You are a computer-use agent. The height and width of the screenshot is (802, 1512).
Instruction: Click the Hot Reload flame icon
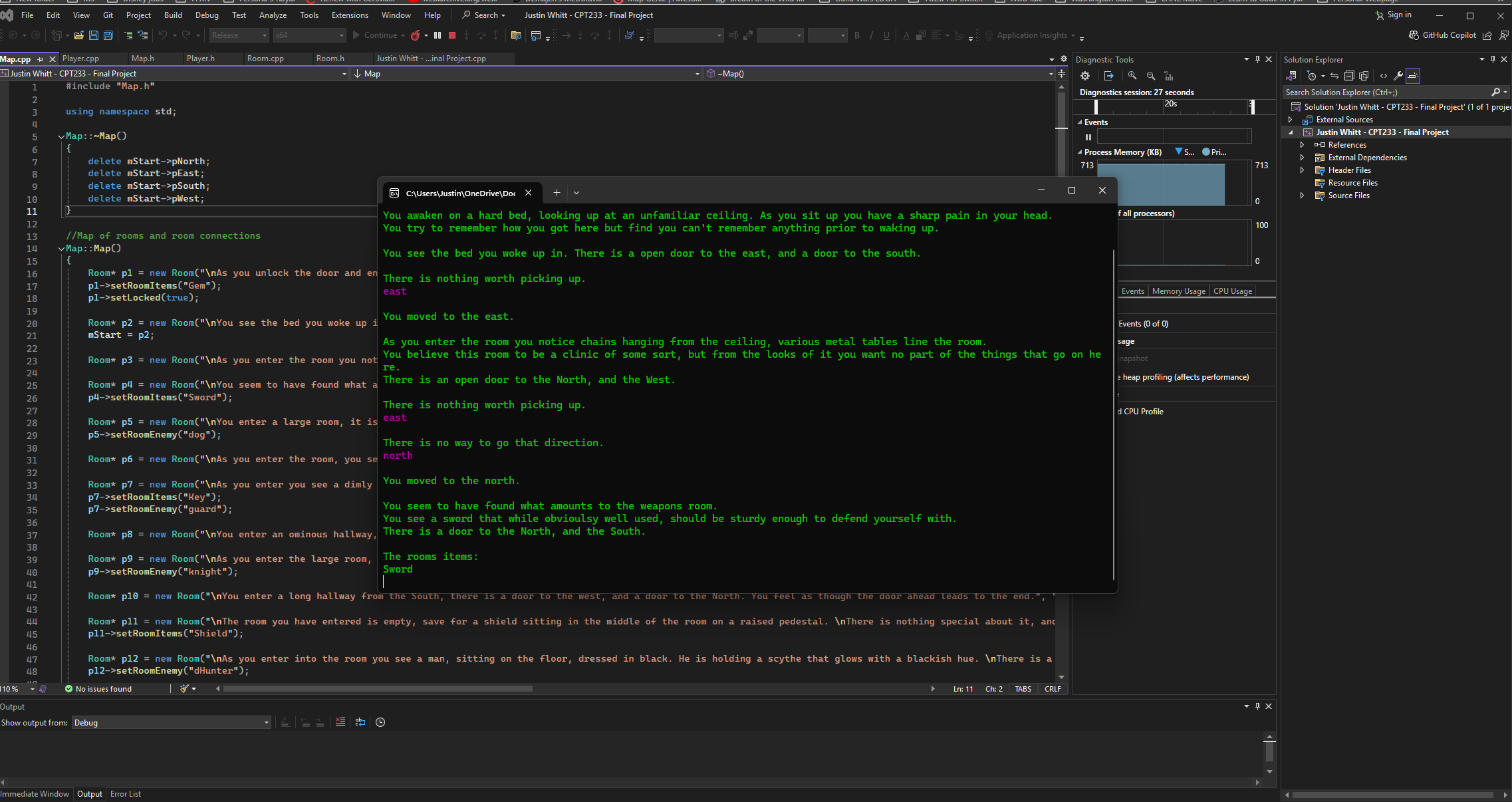point(416,35)
